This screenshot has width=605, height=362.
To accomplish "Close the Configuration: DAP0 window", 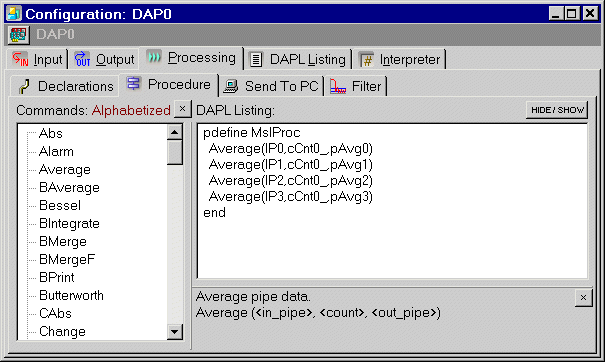I will [590, 14].
